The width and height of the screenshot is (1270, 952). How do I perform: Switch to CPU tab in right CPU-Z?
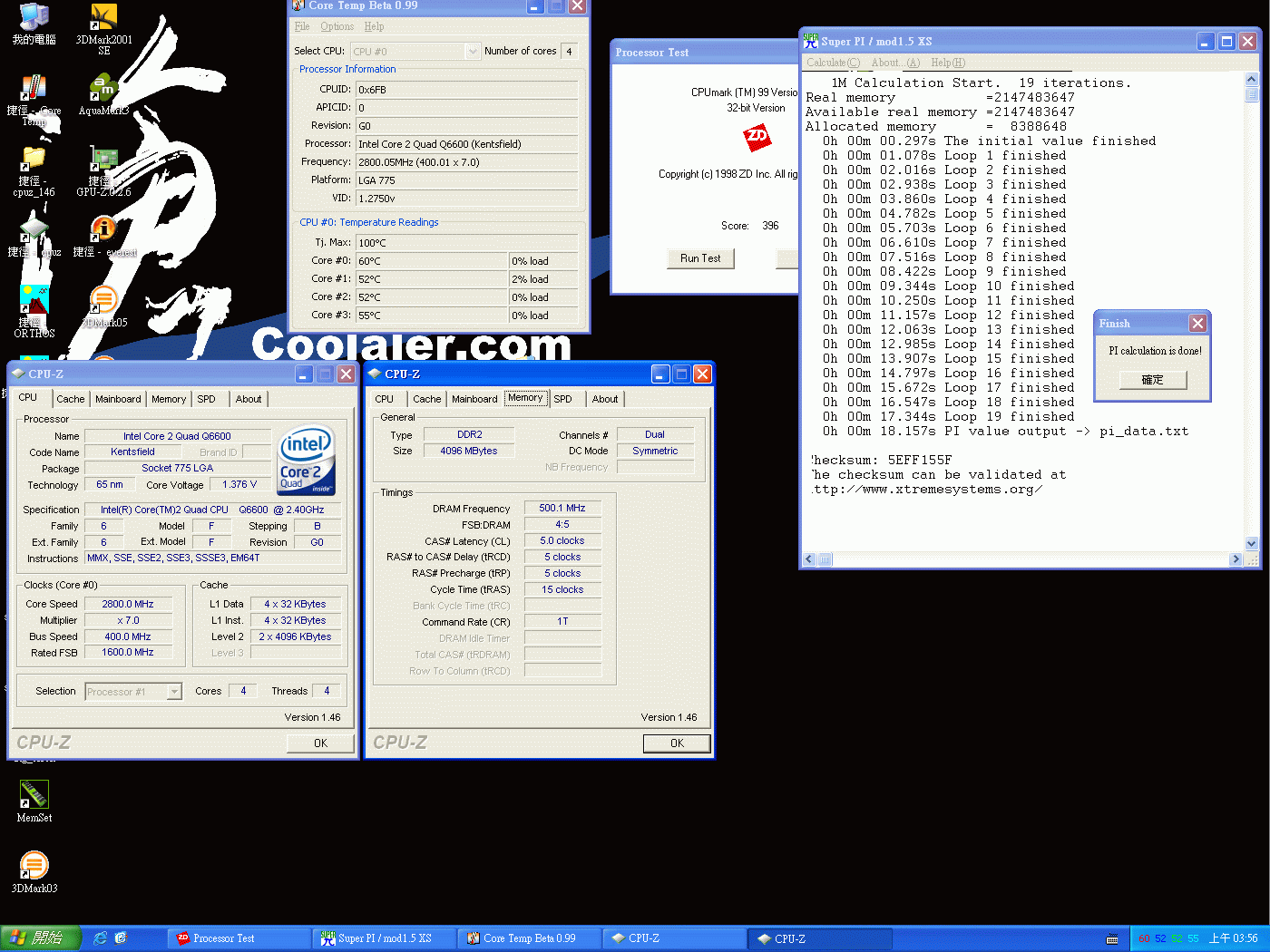pyautogui.click(x=385, y=399)
